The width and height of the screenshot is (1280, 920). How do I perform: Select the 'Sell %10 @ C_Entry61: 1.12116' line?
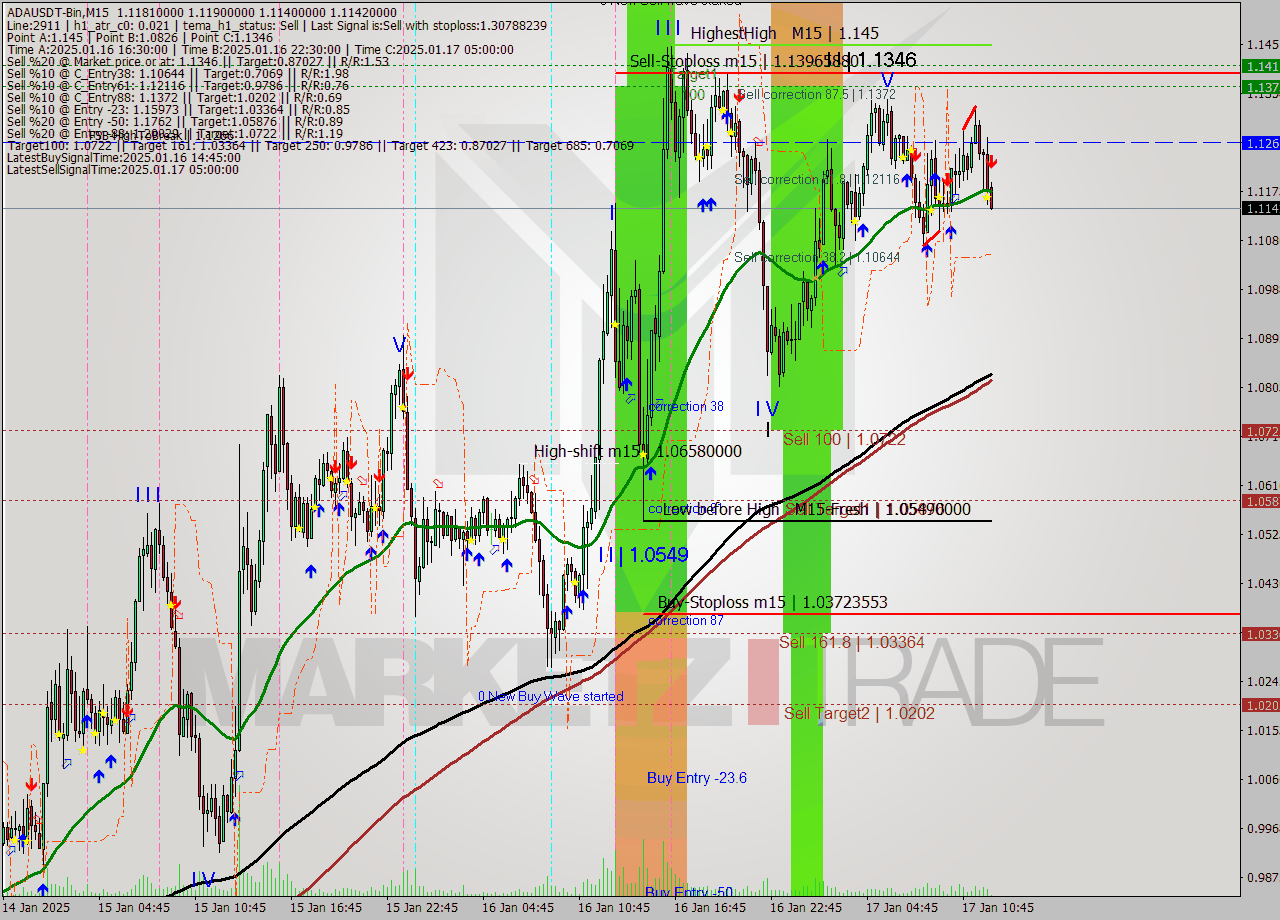tap(178, 85)
